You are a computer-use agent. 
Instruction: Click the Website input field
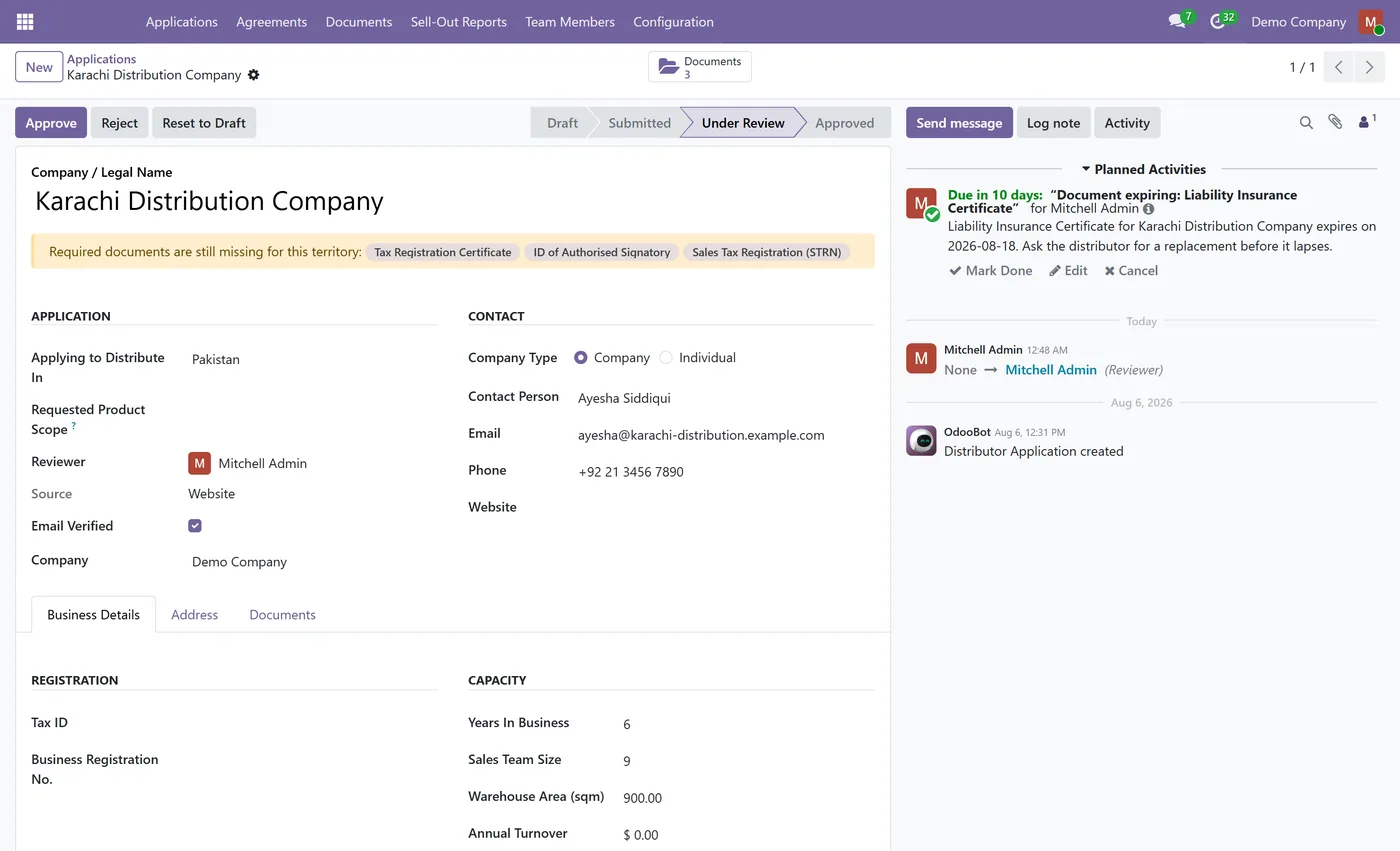(725, 508)
